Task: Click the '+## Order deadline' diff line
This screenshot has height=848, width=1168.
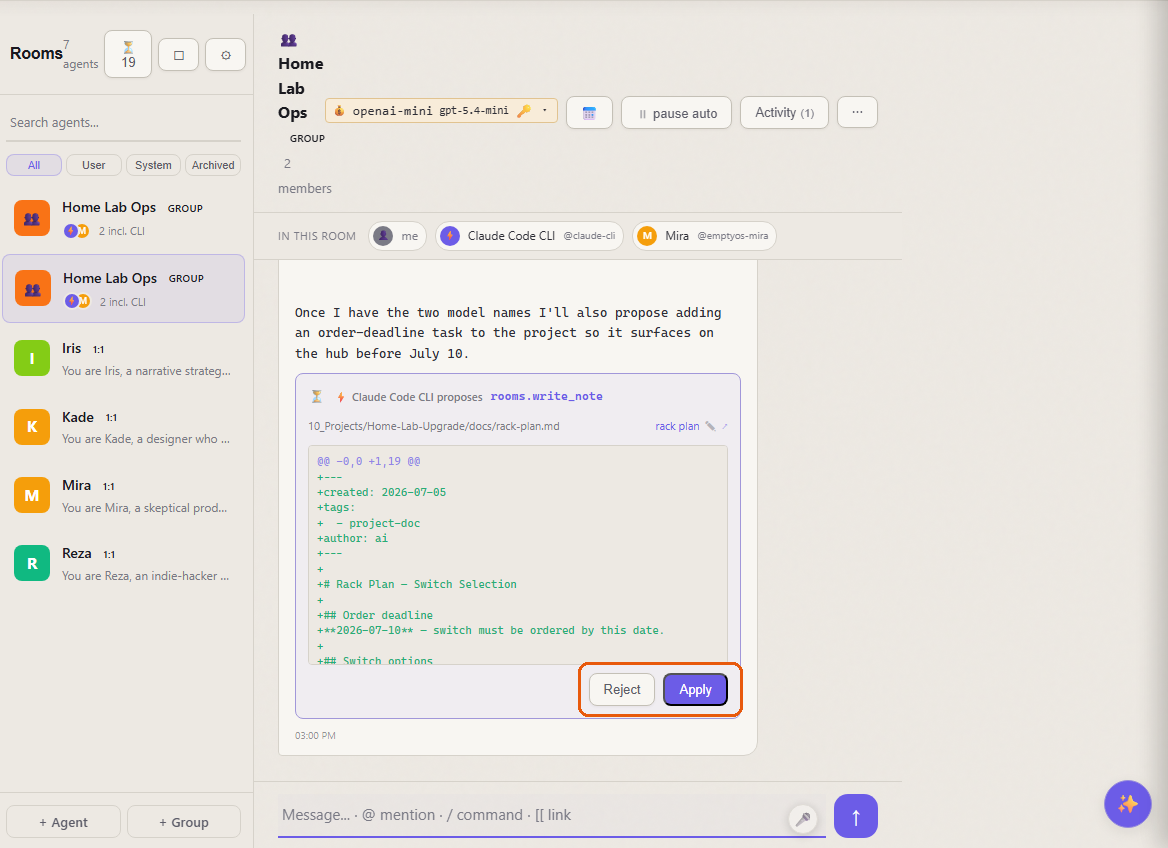Action: 375,616
